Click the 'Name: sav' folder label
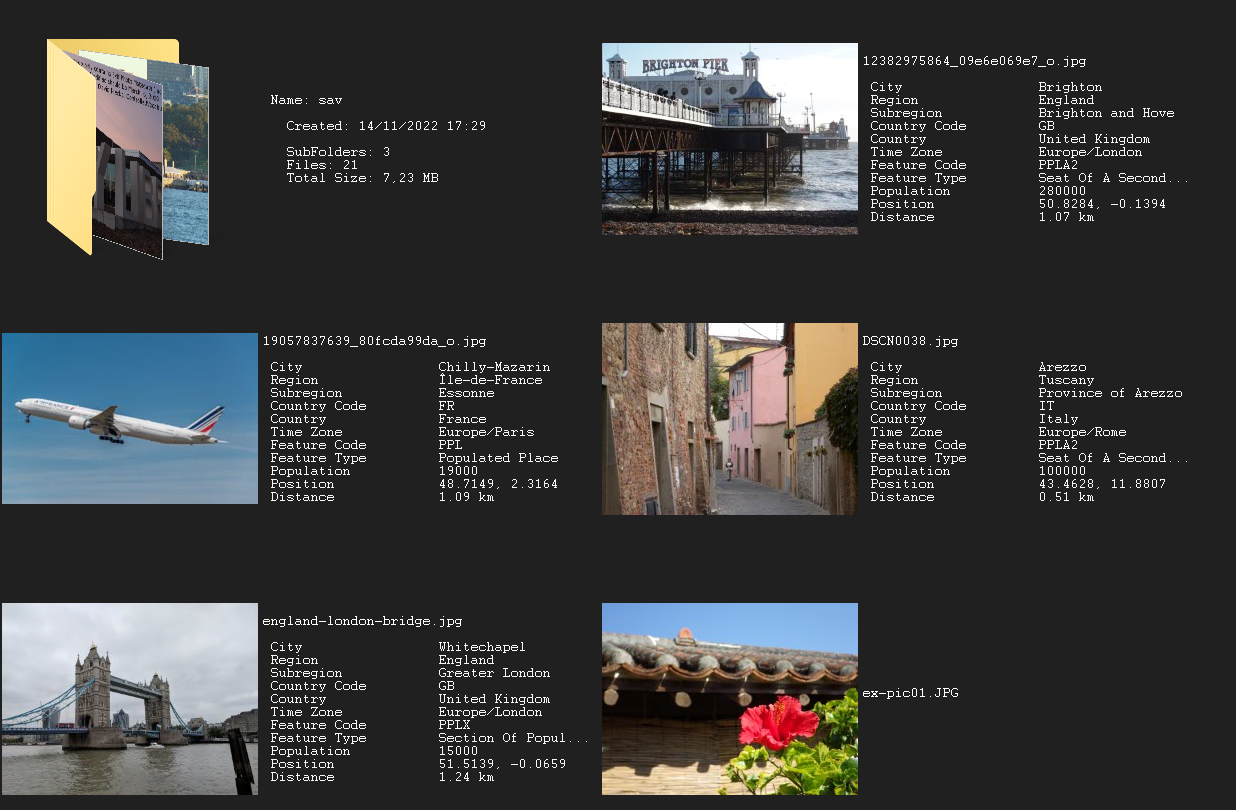Screen dimensions: 1236x810 coord(306,100)
